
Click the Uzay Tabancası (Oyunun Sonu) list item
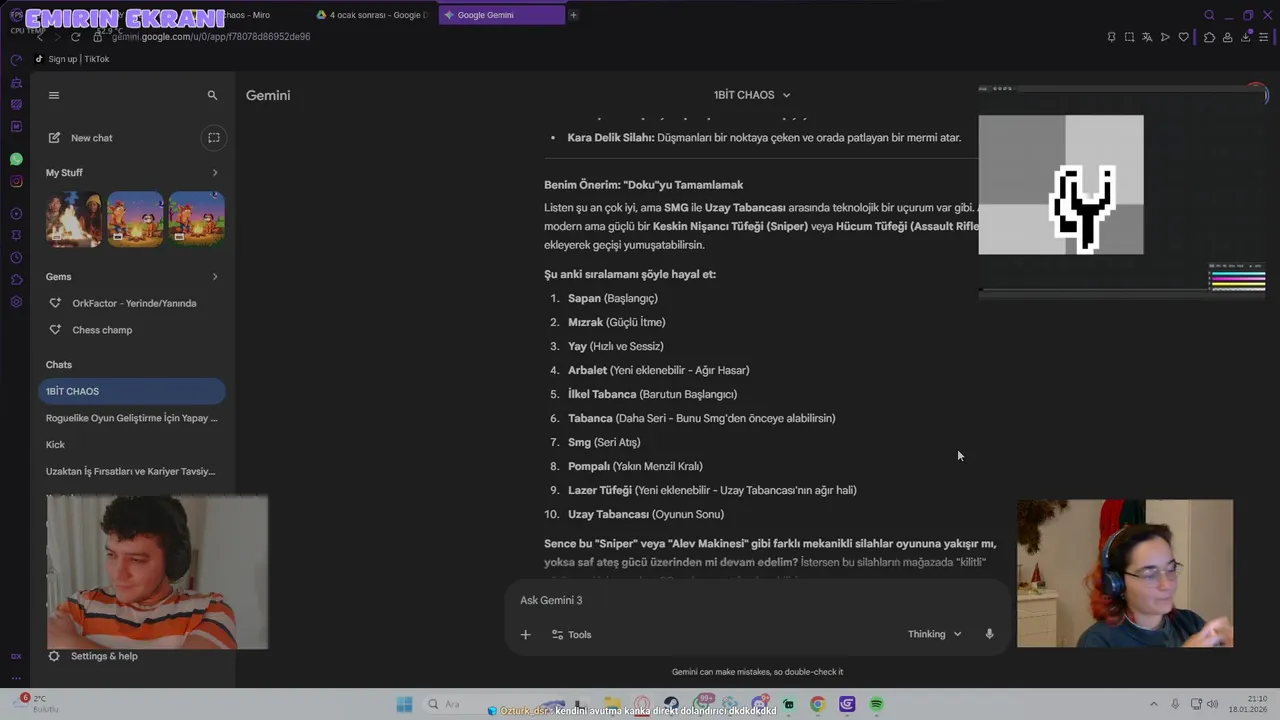[646, 514]
